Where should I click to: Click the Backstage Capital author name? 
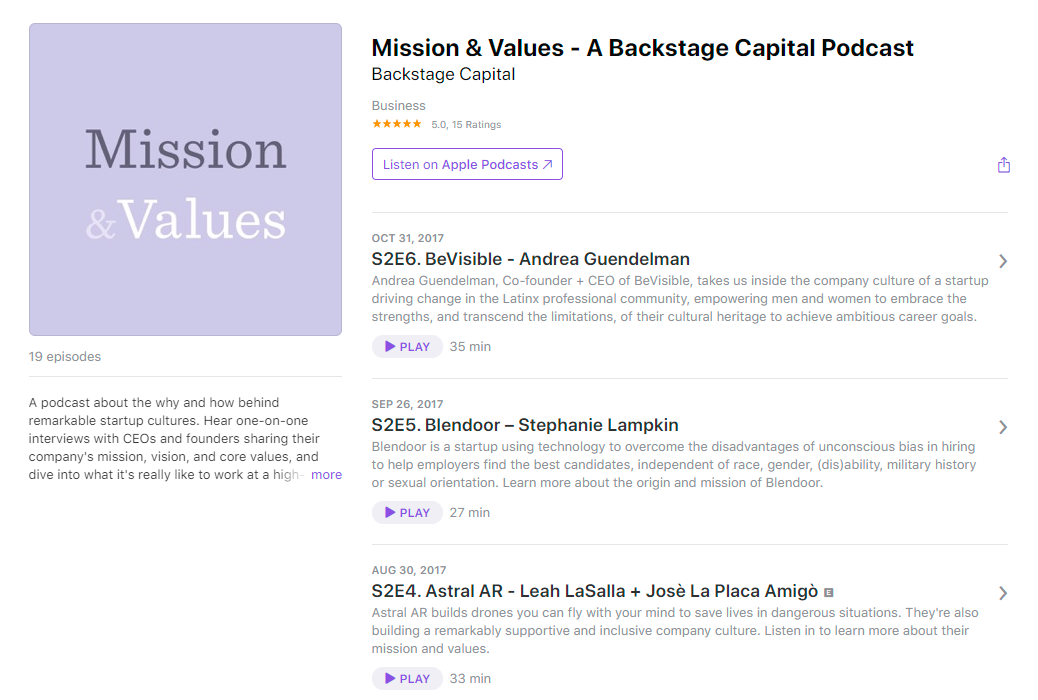pos(443,74)
